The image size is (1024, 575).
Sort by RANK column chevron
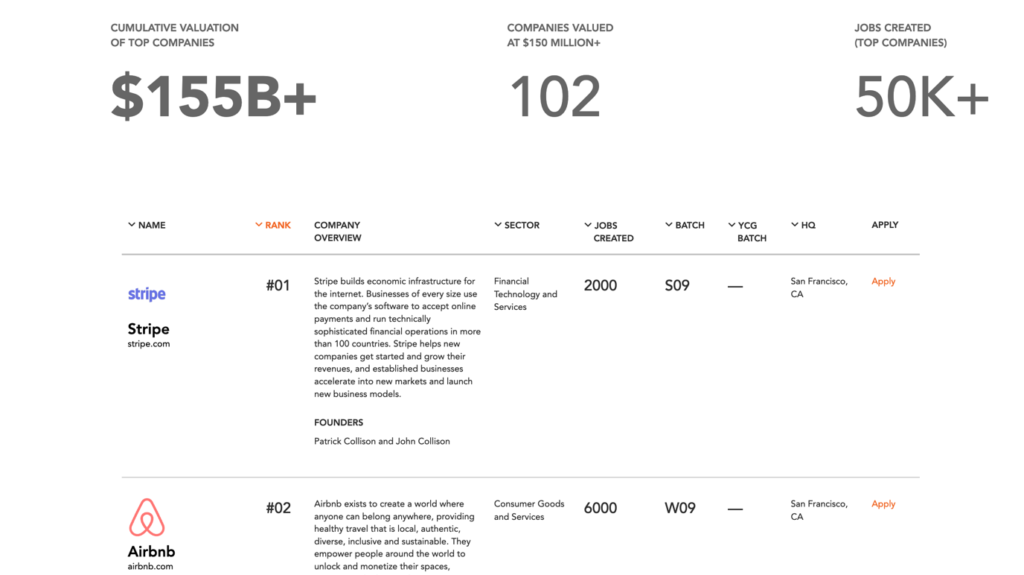pyautogui.click(x=259, y=225)
